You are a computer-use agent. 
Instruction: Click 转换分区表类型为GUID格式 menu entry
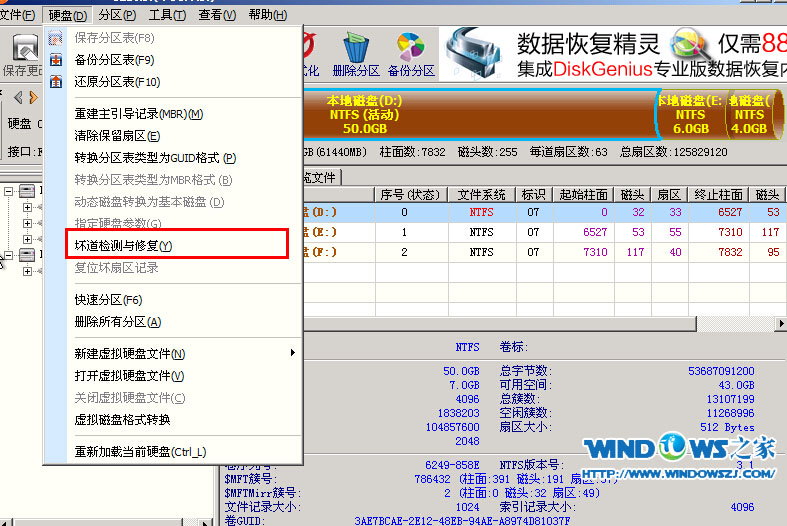[x=155, y=158]
